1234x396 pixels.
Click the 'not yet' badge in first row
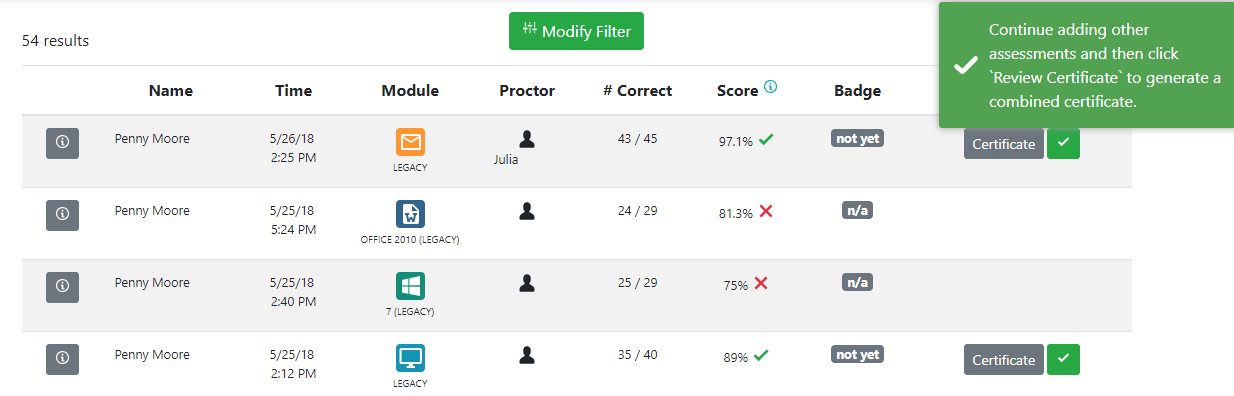[857, 139]
